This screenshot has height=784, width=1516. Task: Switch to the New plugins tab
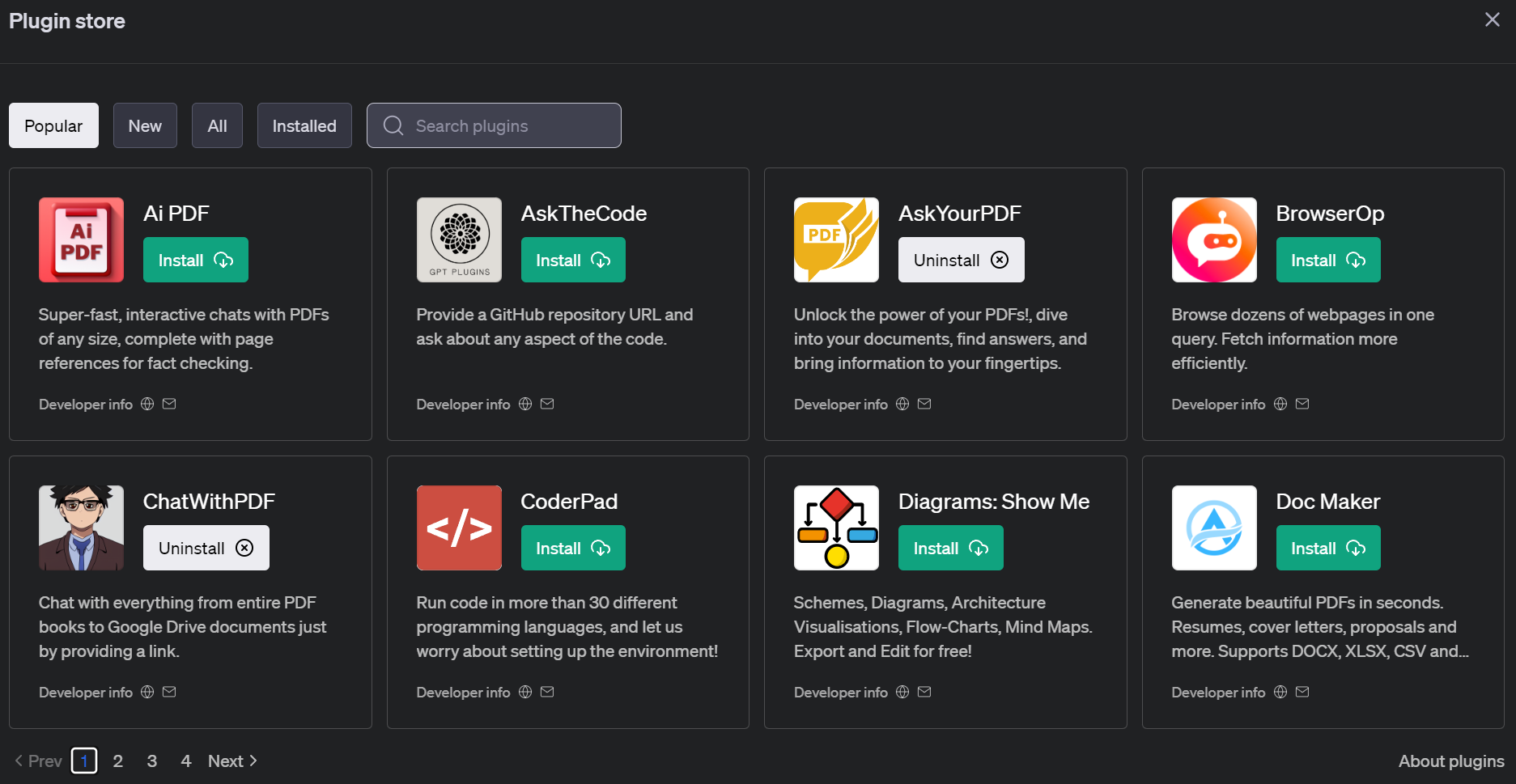click(145, 125)
